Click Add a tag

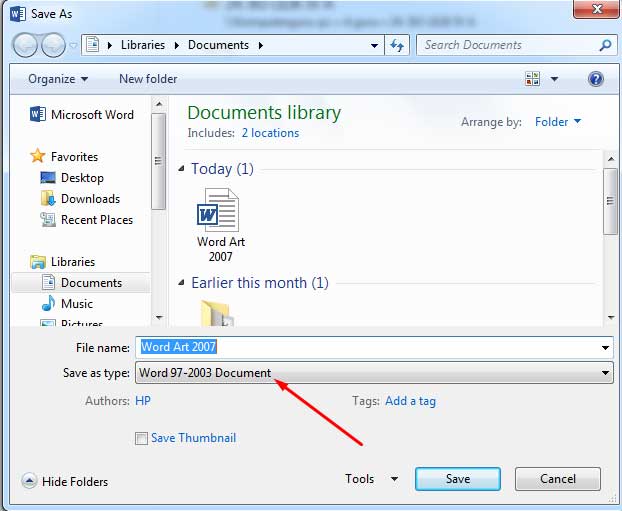410,401
